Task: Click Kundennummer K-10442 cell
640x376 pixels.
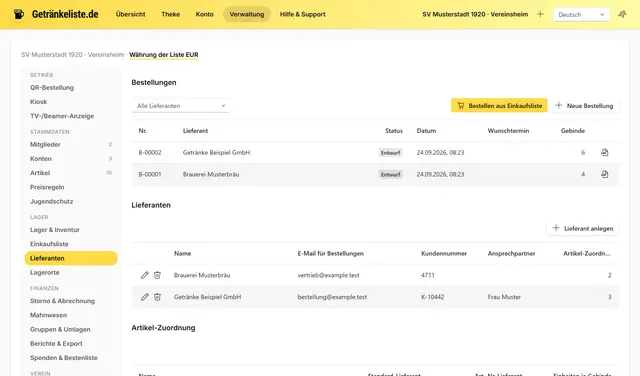Action: [433, 297]
